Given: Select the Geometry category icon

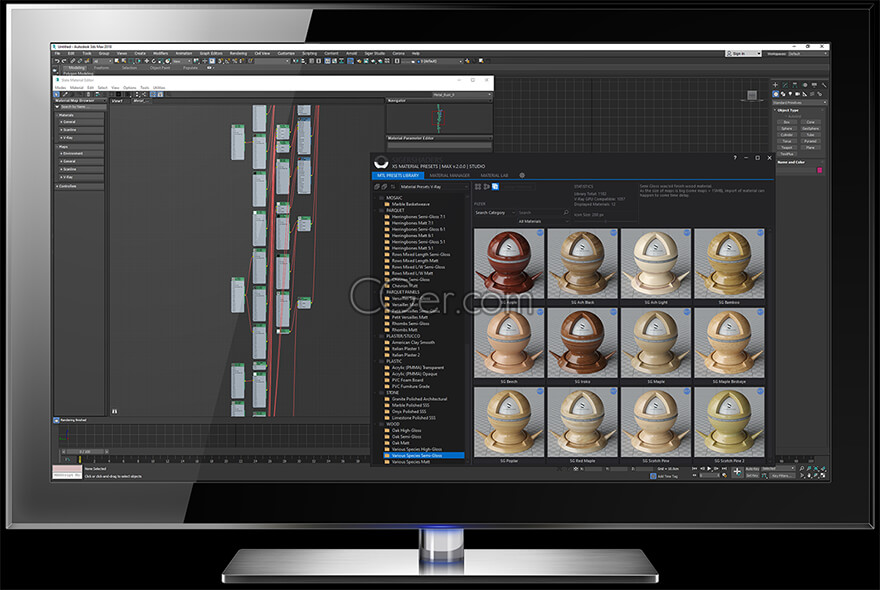Looking at the screenshot, I should click(776, 94).
